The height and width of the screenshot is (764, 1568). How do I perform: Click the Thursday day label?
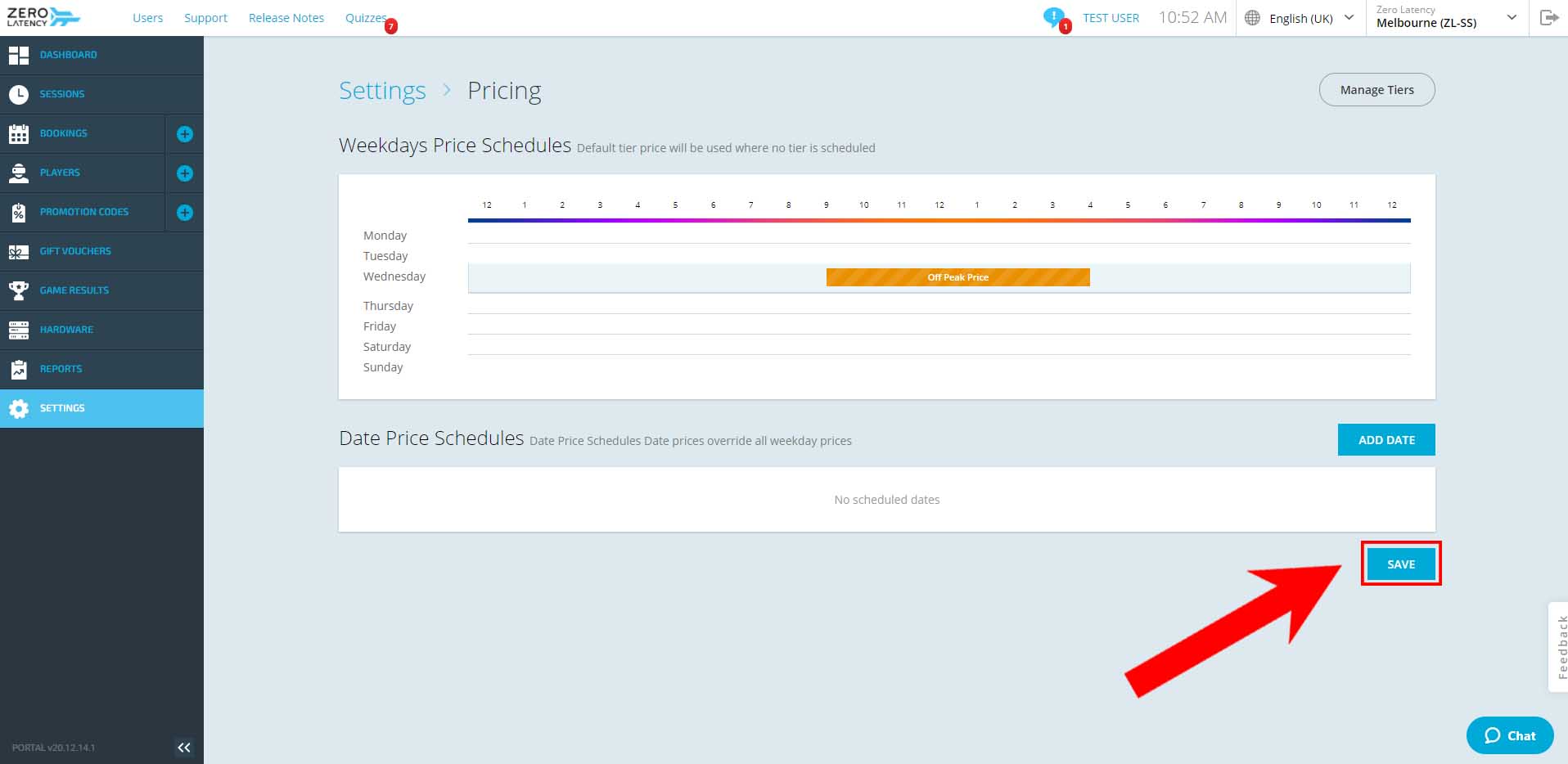tap(388, 306)
